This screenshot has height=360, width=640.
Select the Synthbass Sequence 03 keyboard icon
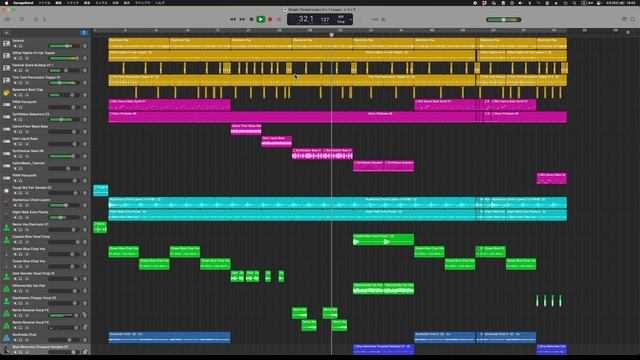[x=6, y=117]
